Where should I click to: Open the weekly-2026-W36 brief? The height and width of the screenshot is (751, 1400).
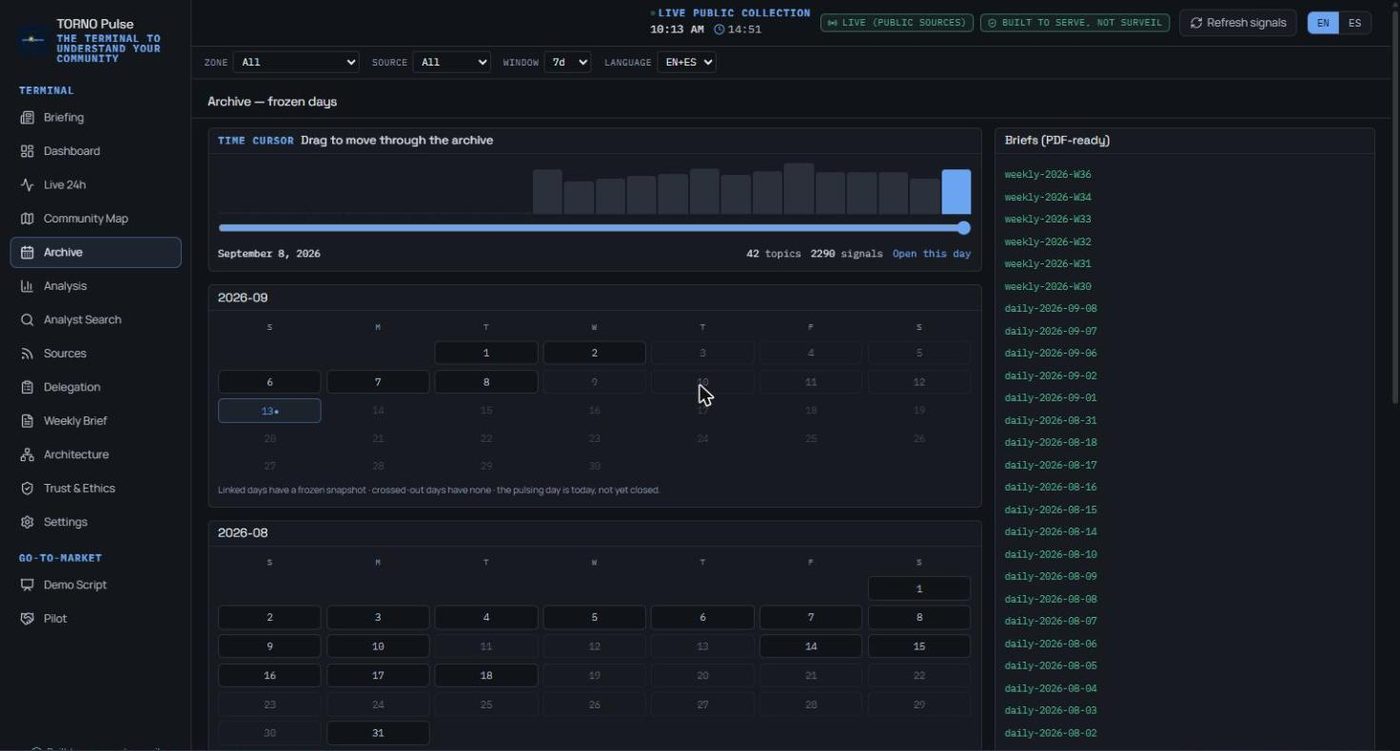[1048, 175]
